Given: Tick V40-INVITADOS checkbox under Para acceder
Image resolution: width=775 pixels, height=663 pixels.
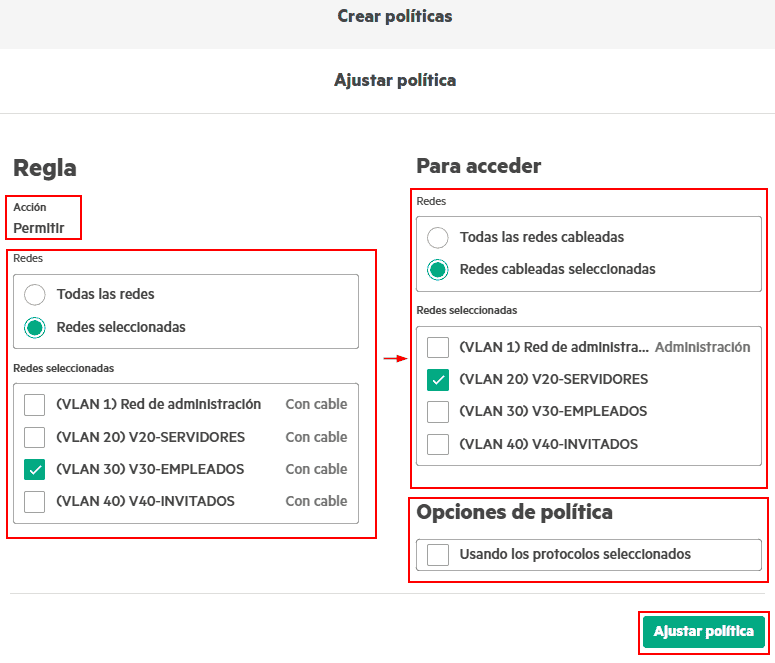Looking at the screenshot, I should [438, 444].
